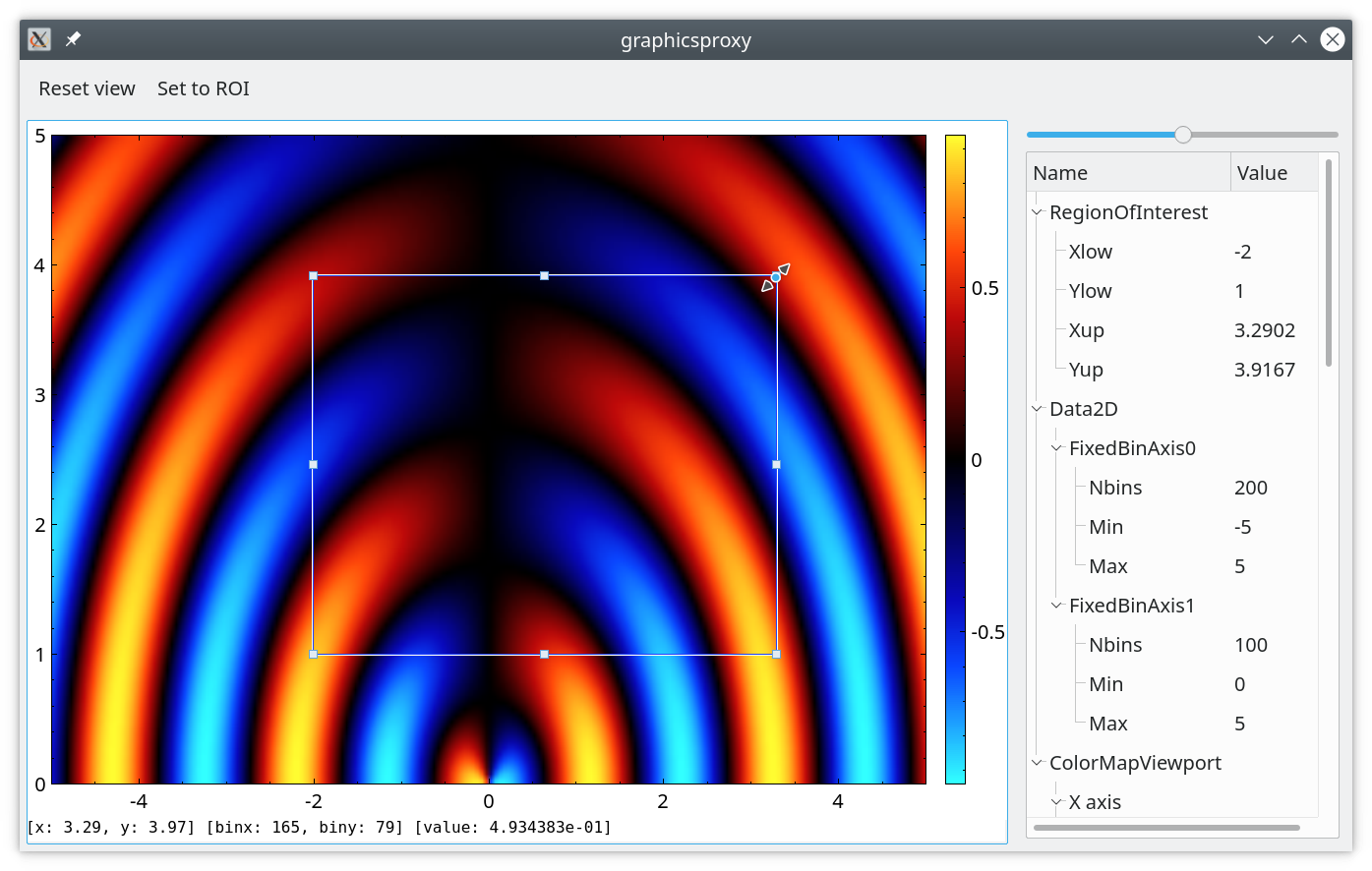Viewport: 1372px width, 871px height.
Task: Collapse the FixedBinAxis1 node
Action: click(1056, 606)
